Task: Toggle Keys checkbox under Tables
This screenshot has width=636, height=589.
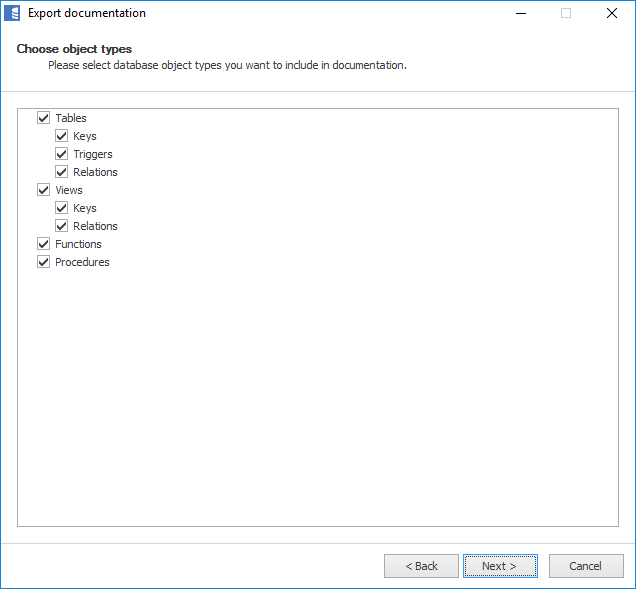Action: point(62,136)
